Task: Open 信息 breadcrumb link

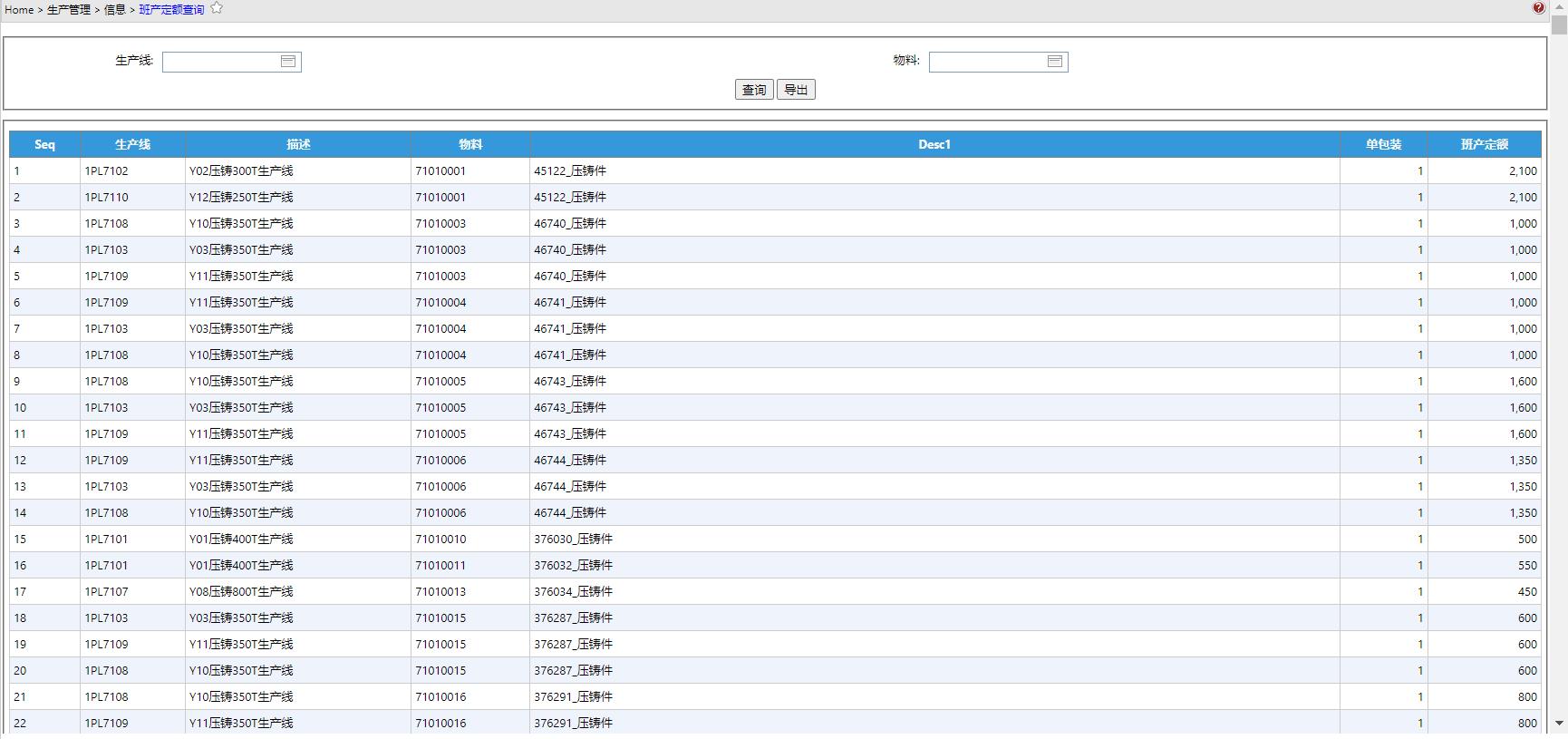Action: pyautogui.click(x=115, y=10)
